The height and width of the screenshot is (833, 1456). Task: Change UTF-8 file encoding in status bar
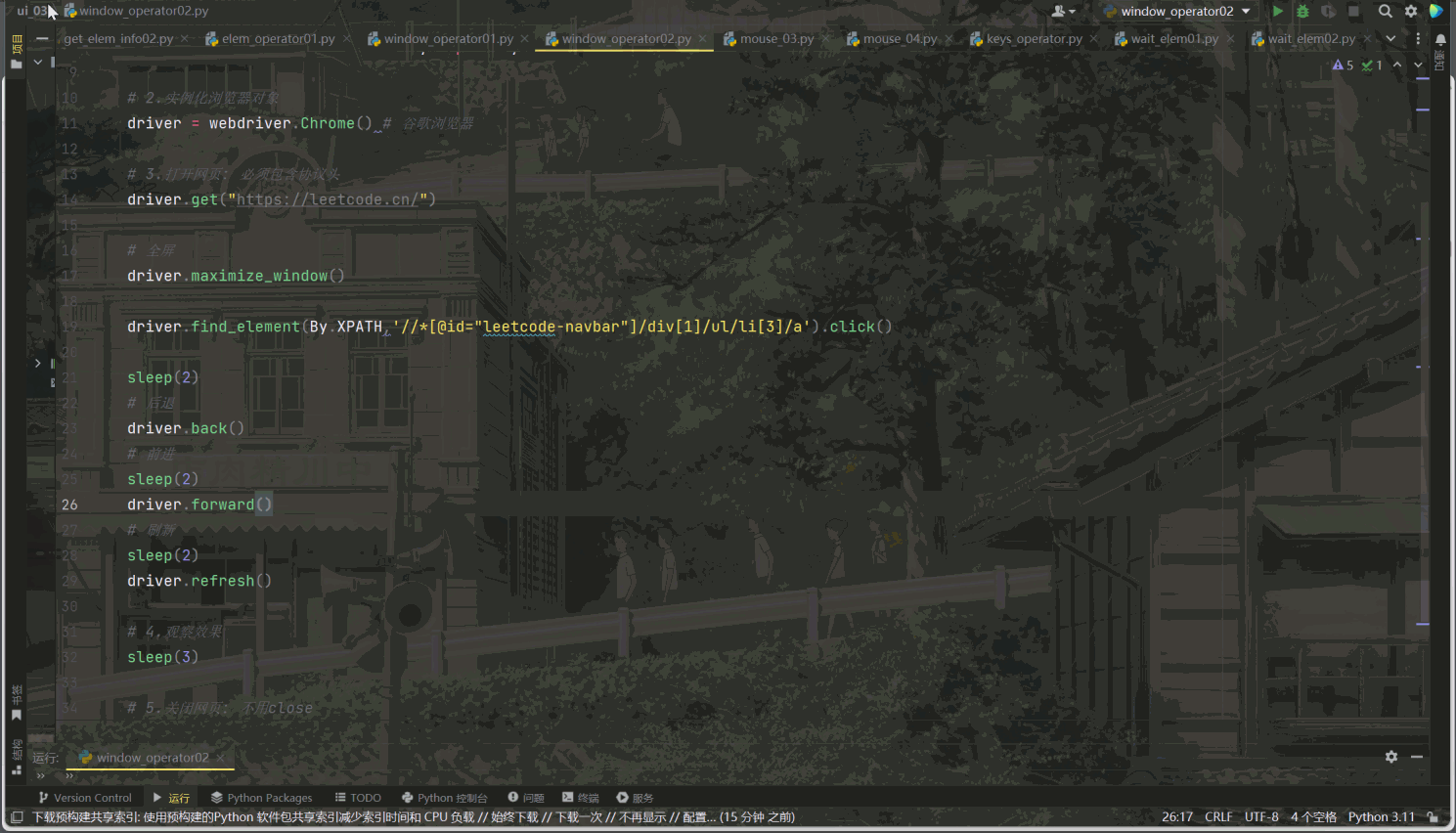point(1261,817)
